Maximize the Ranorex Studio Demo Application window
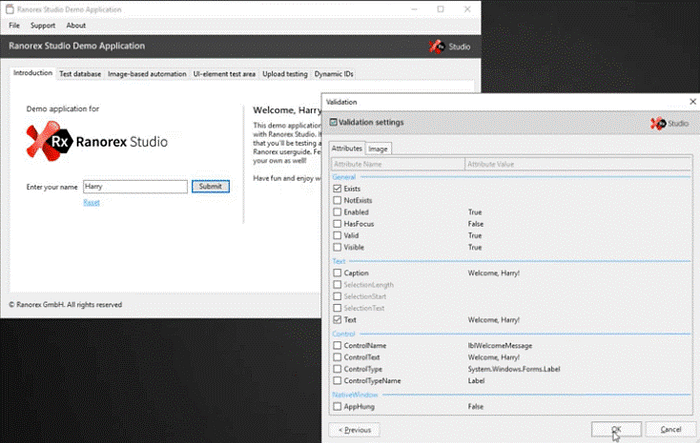The height and width of the screenshot is (443, 700). 441,9
